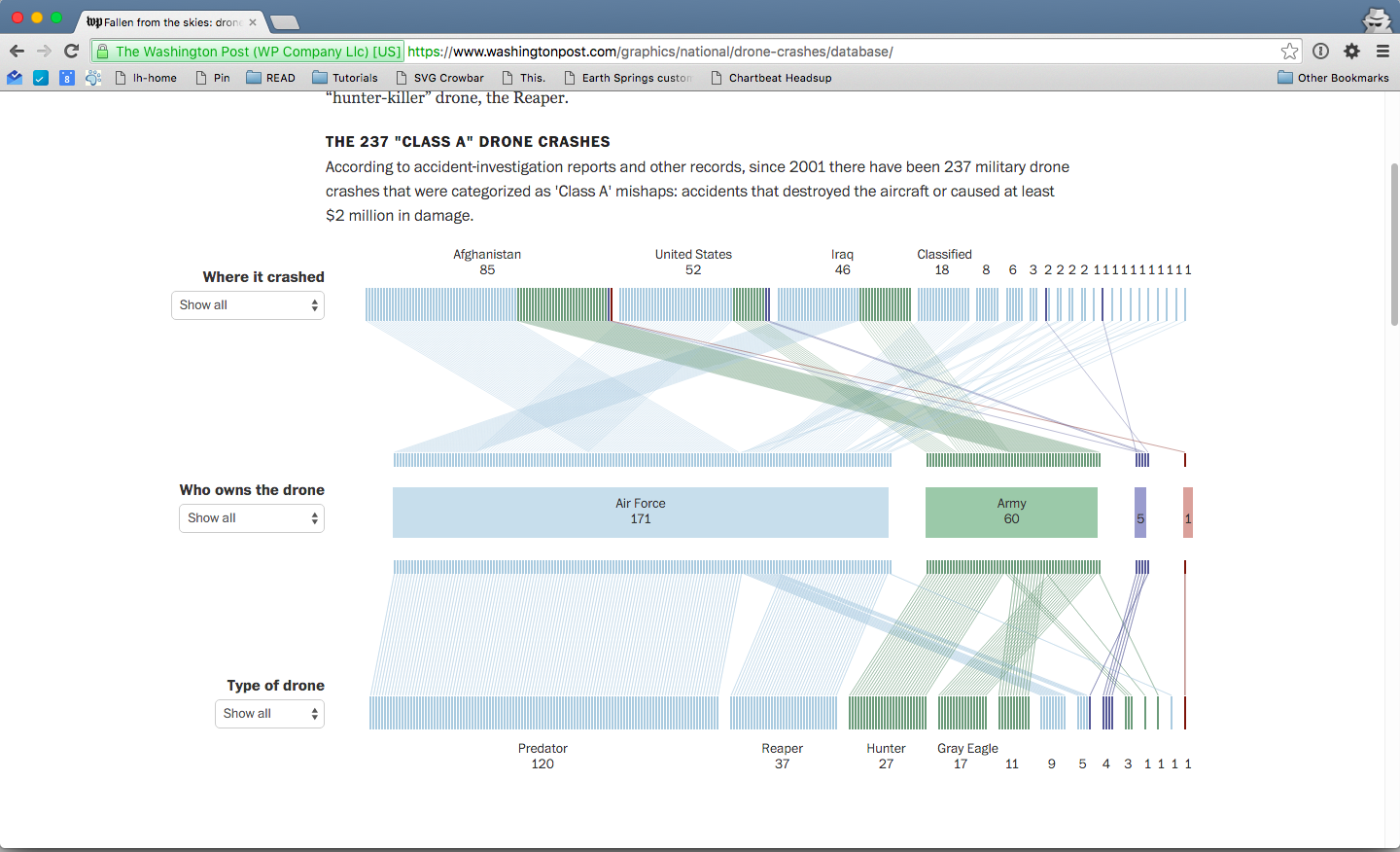This screenshot has height=852, width=1400.
Task: Click the Iraq 46 label
Action: 842,263
